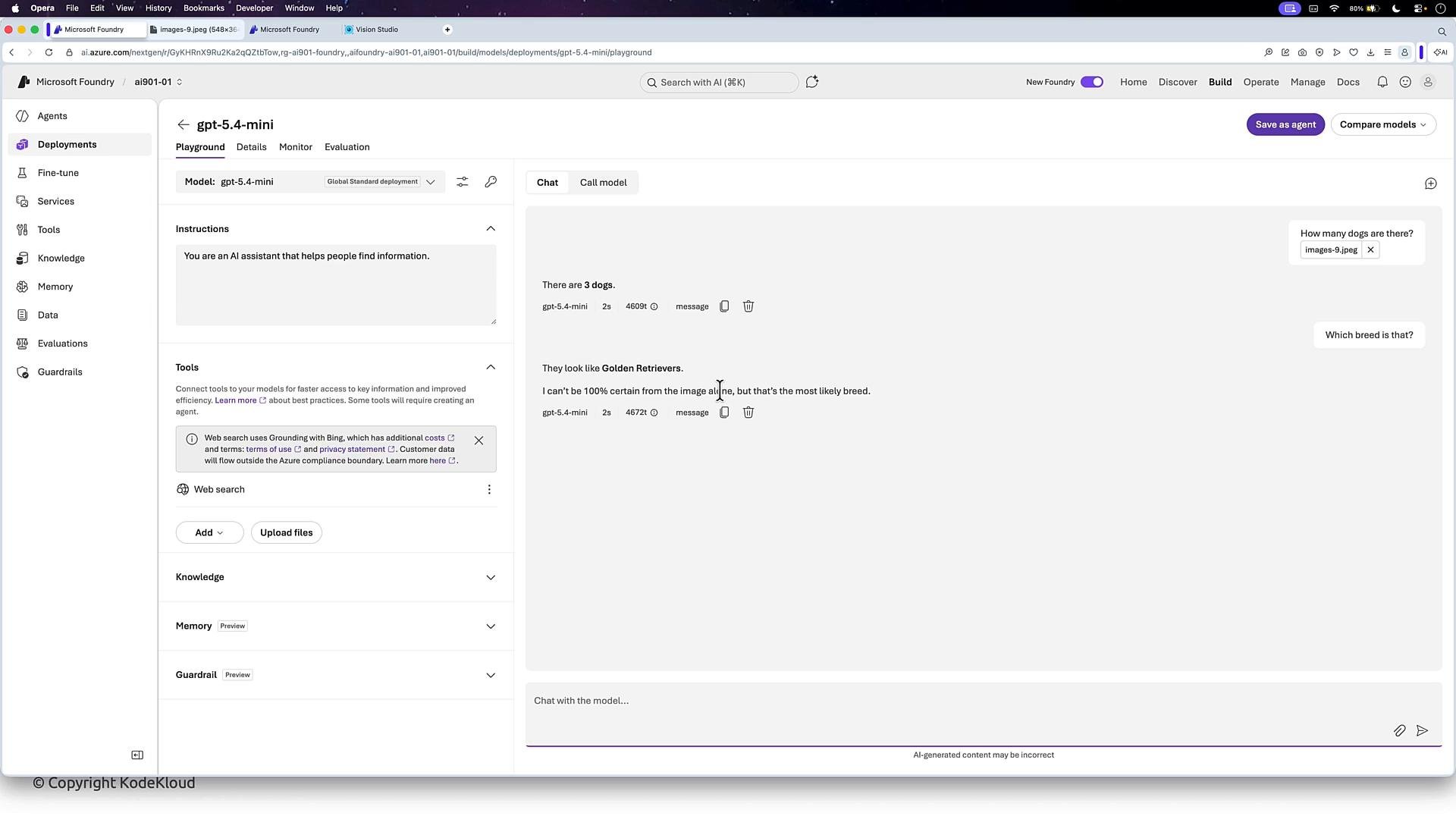Collapse the Instructions section
This screenshot has height=819, width=1456.
click(x=490, y=229)
